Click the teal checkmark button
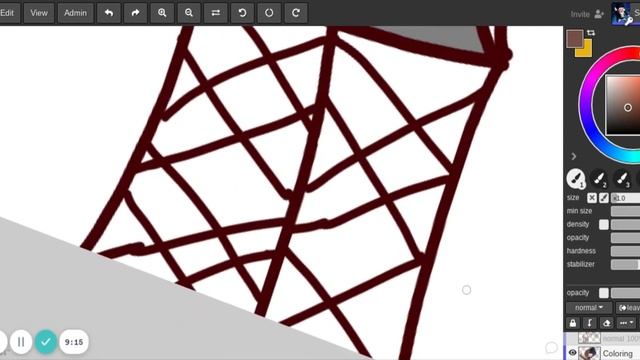The width and height of the screenshot is (640, 360). (x=46, y=342)
